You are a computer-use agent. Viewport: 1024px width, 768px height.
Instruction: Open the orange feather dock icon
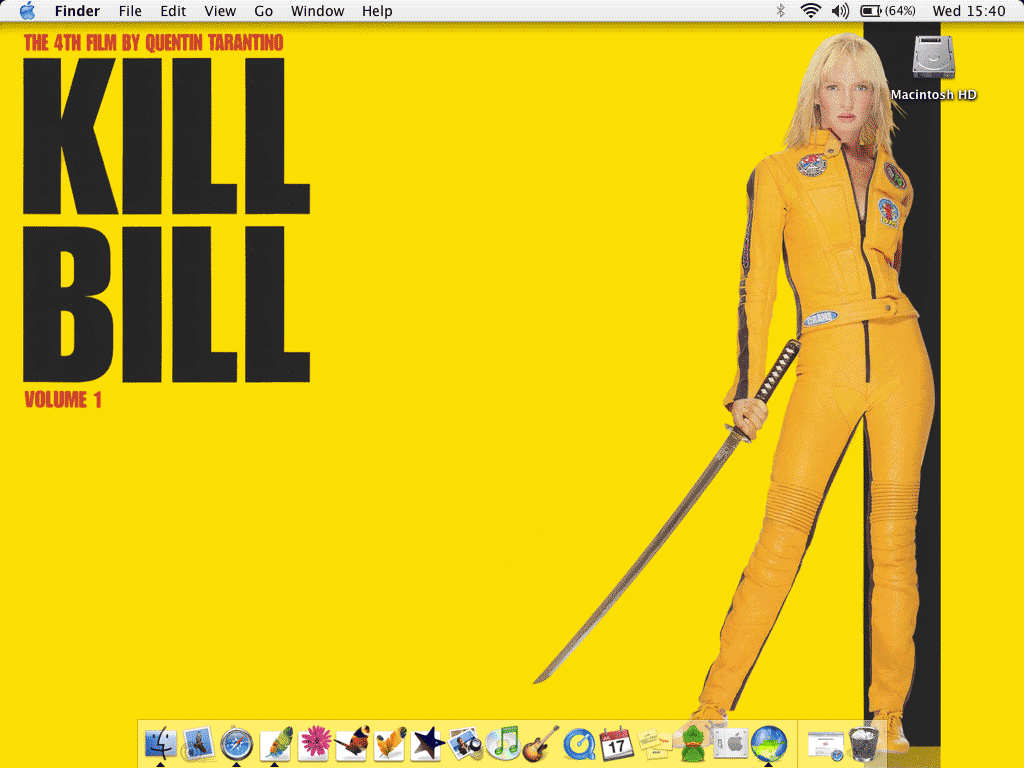(391, 743)
